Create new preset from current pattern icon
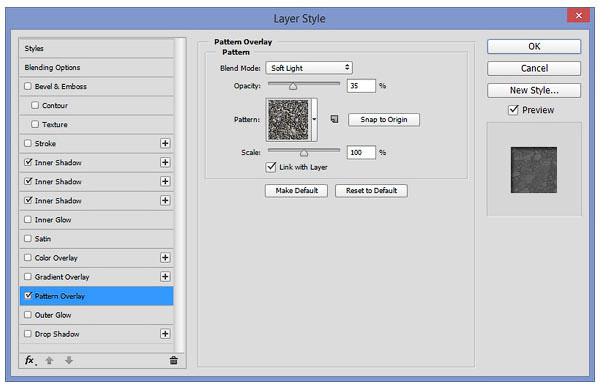The width and height of the screenshot is (600, 388). 334,119
